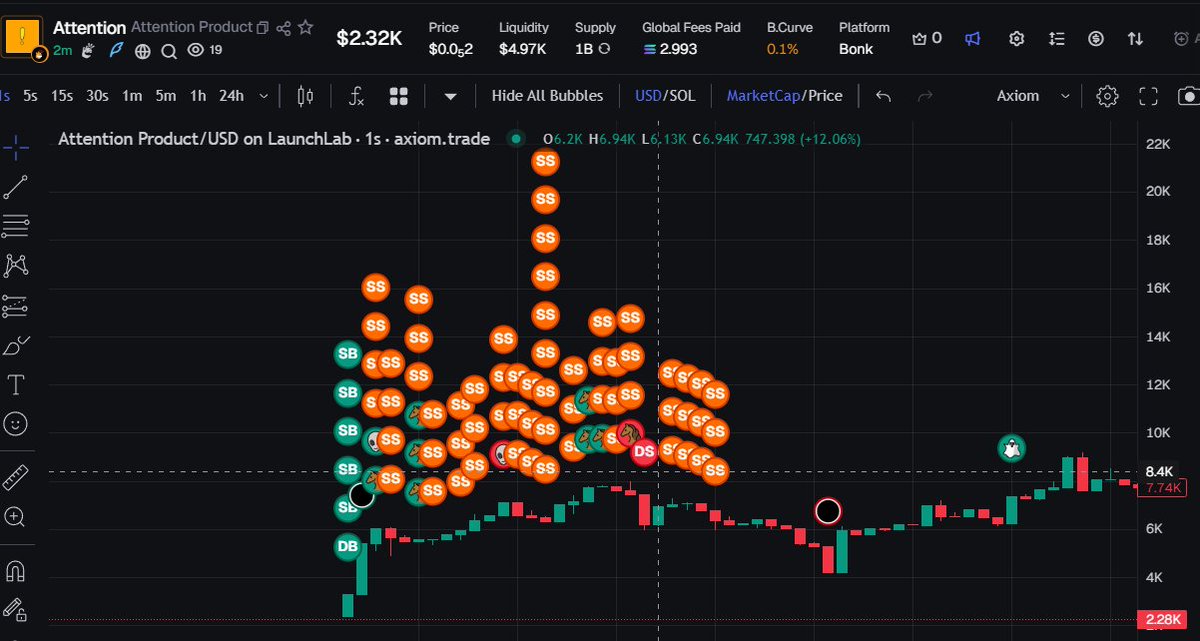The width and height of the screenshot is (1200, 641).
Task: Click the $2.32K market cap value
Action: 369,38
